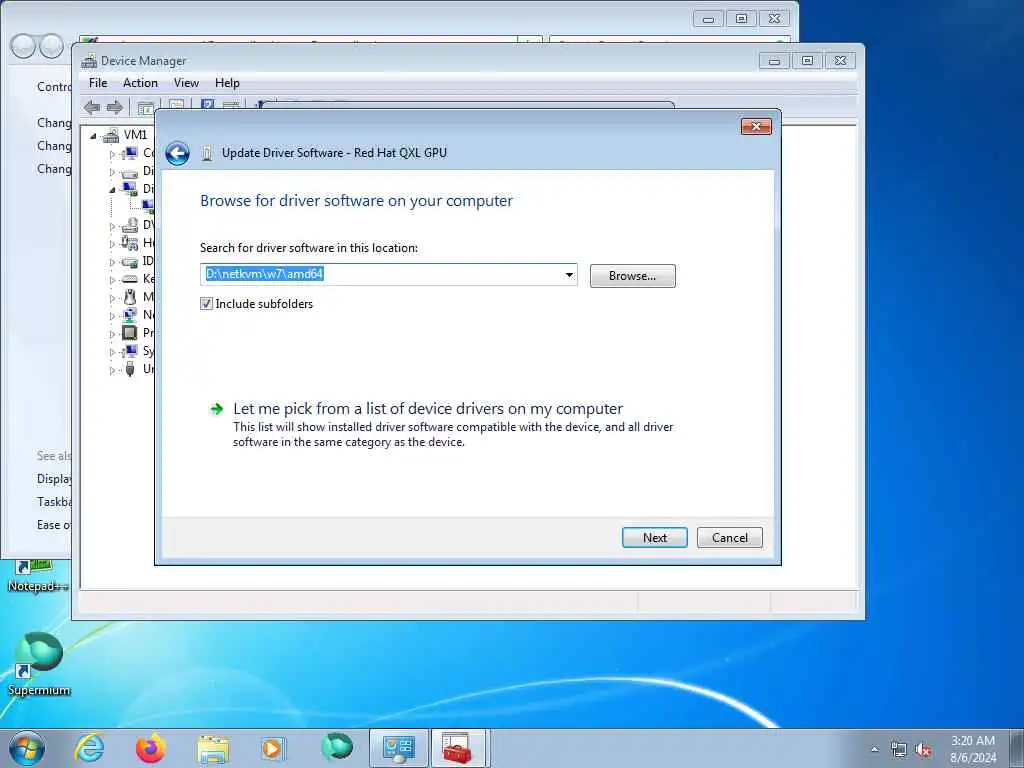This screenshot has height=768, width=1024.
Task: Click the device icon beside Update Driver Software title
Action: pos(207,153)
